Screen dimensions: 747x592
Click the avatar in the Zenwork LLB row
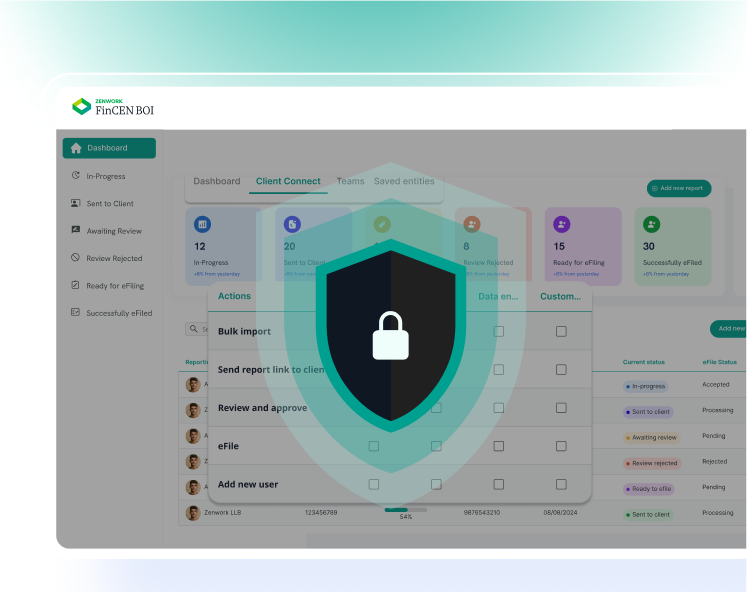193,513
